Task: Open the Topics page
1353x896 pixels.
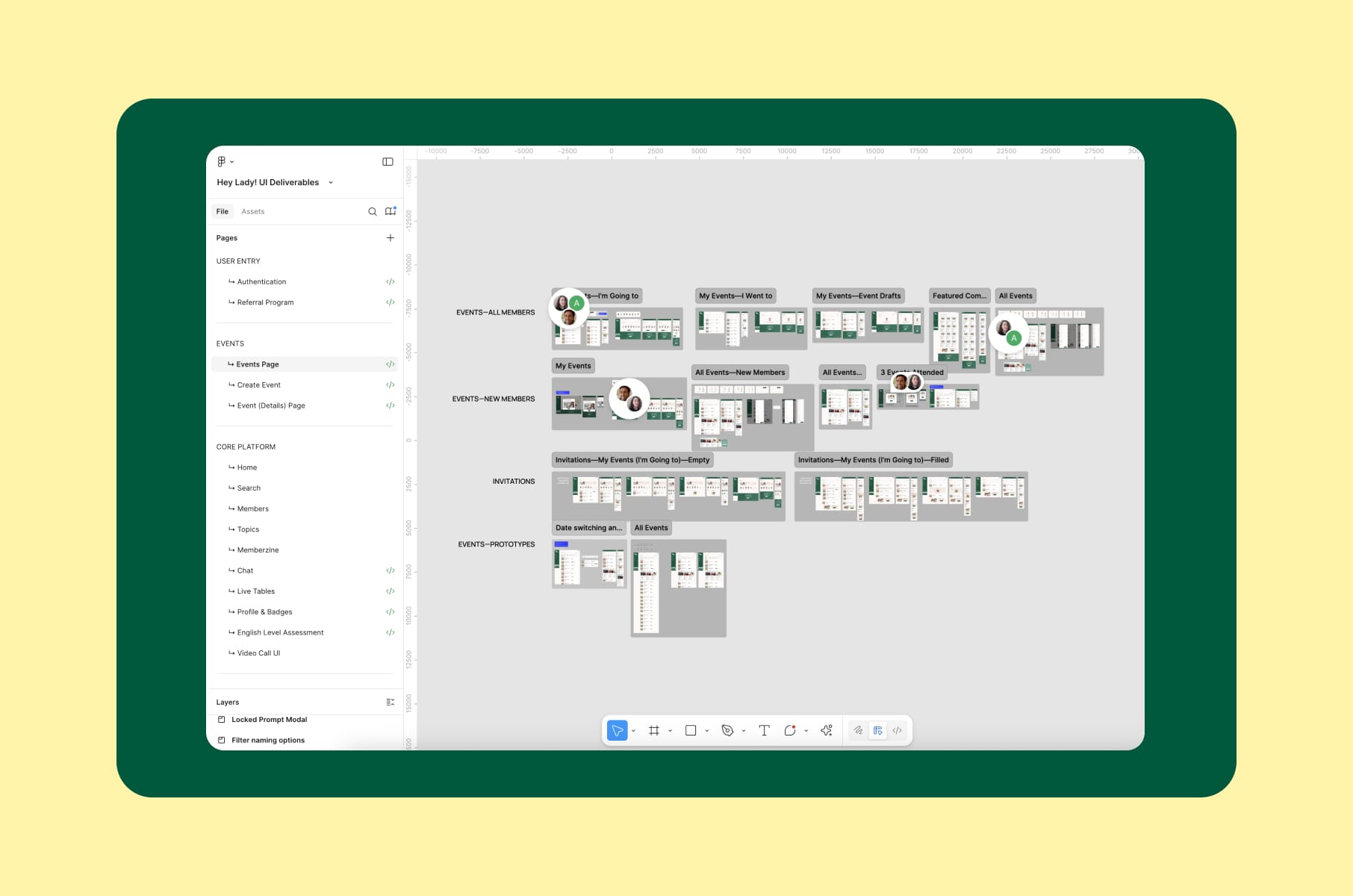Action: pos(248,529)
